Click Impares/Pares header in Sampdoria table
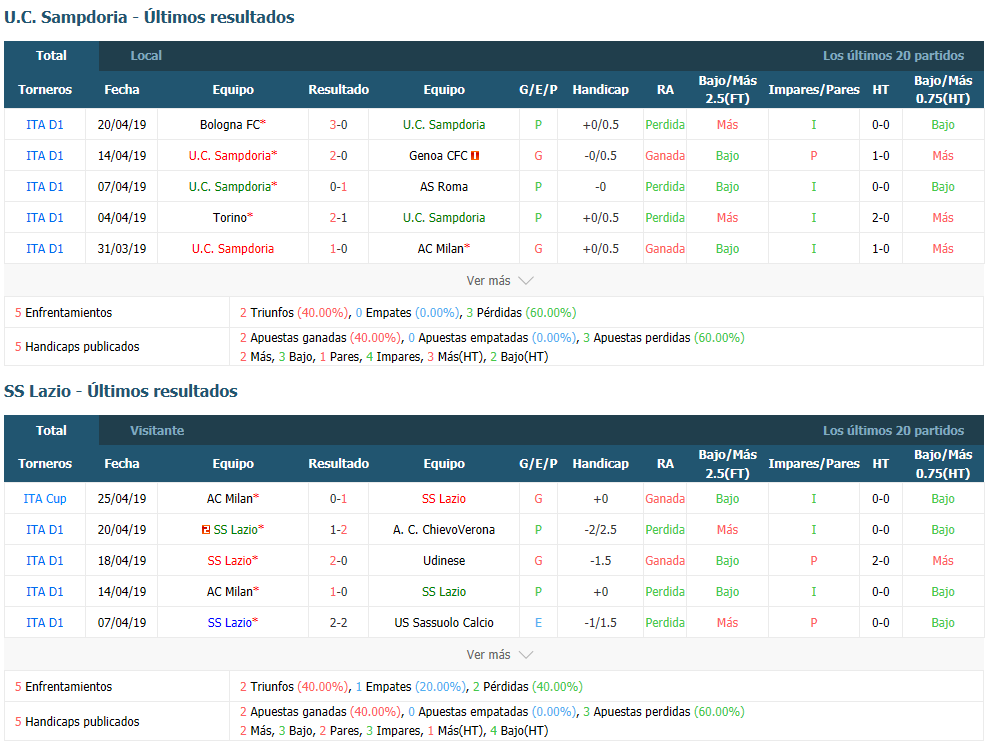The image size is (995, 747). (814, 89)
